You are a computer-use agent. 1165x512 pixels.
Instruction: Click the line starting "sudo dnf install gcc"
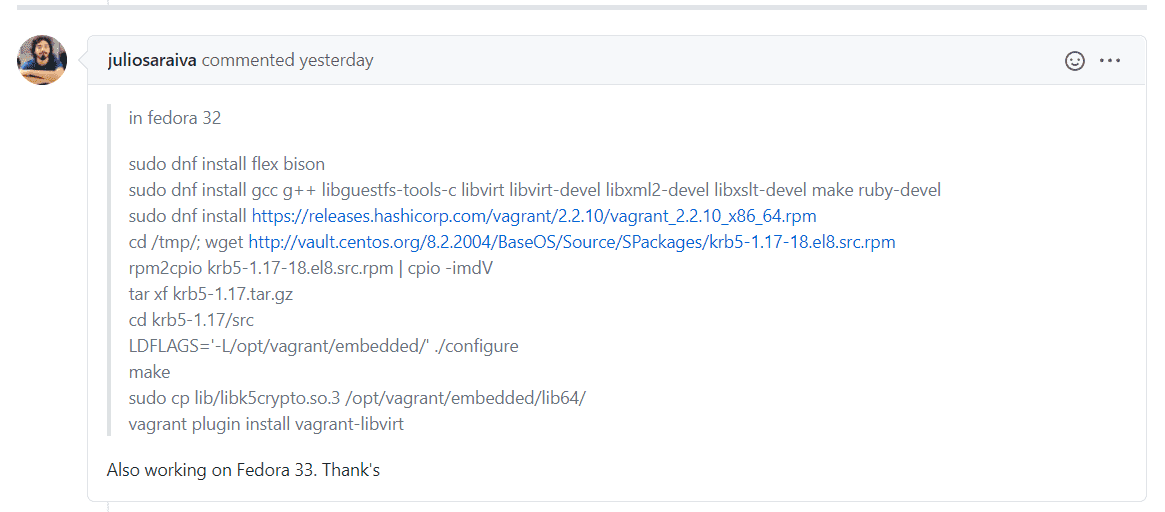tap(534, 190)
